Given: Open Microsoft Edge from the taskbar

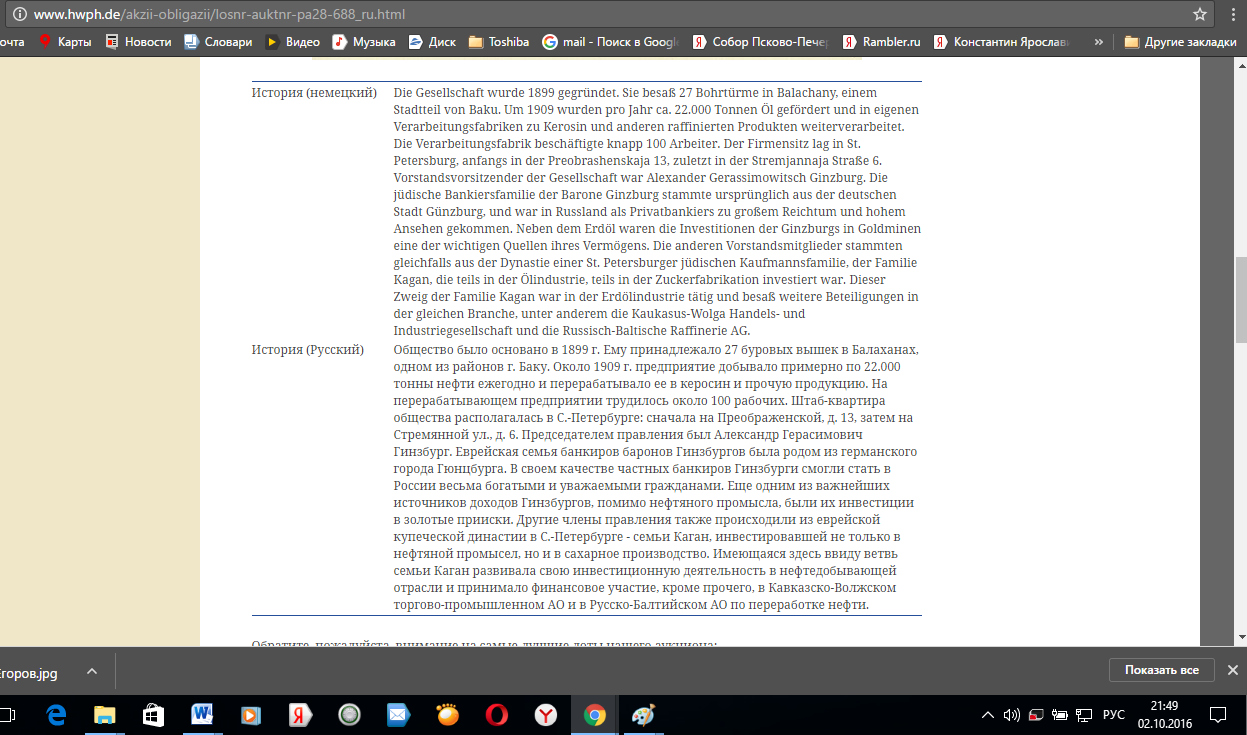Looking at the screenshot, I should 56,715.
